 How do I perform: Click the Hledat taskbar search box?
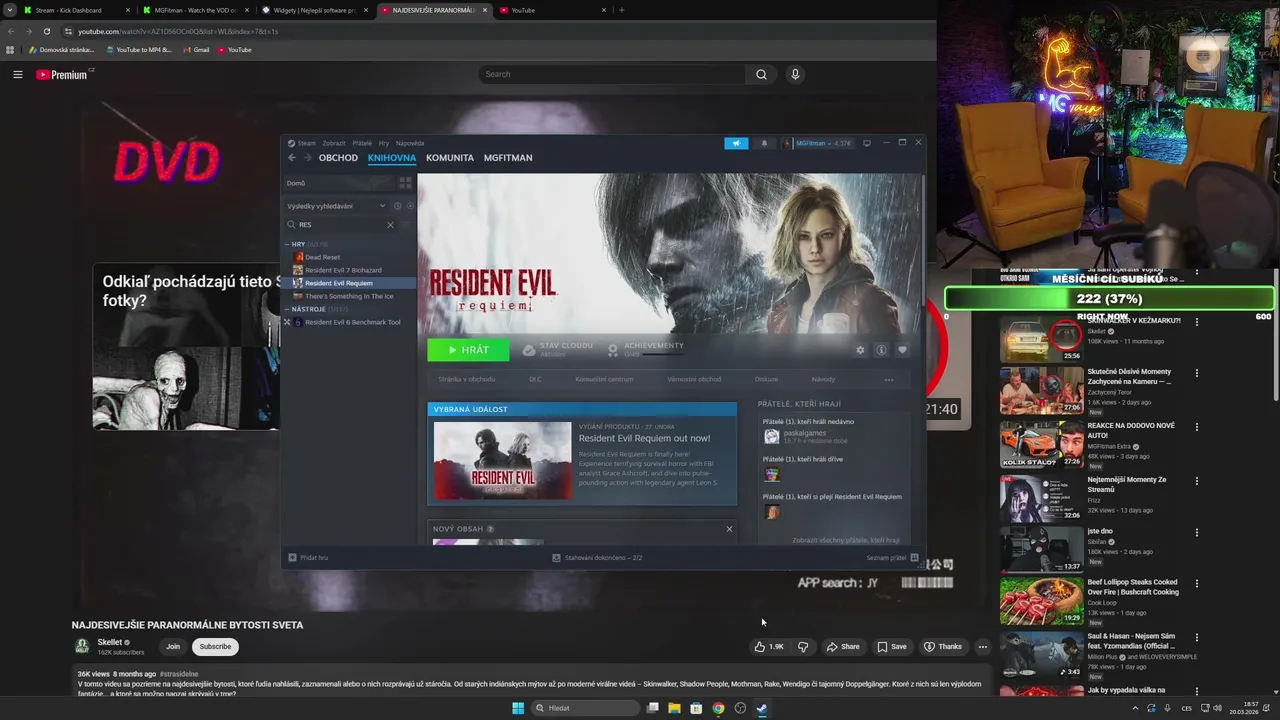(585, 708)
